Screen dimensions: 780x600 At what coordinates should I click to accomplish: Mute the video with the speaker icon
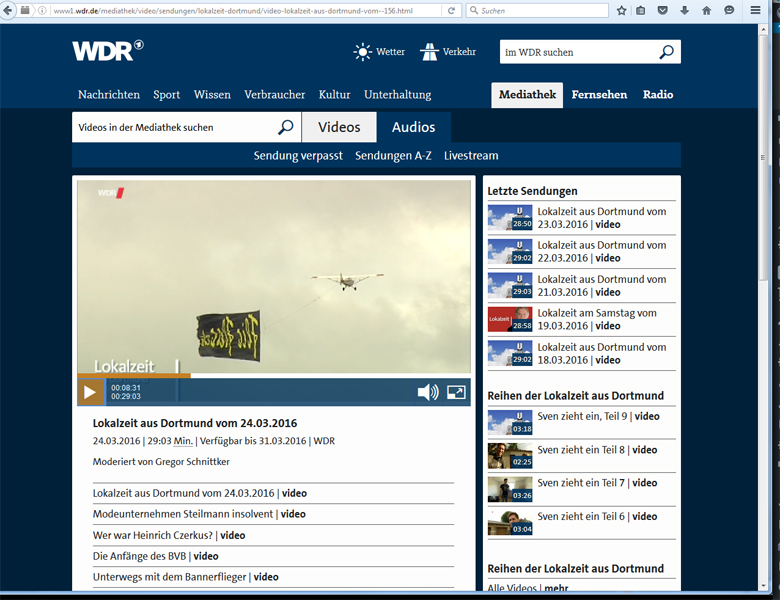point(428,392)
